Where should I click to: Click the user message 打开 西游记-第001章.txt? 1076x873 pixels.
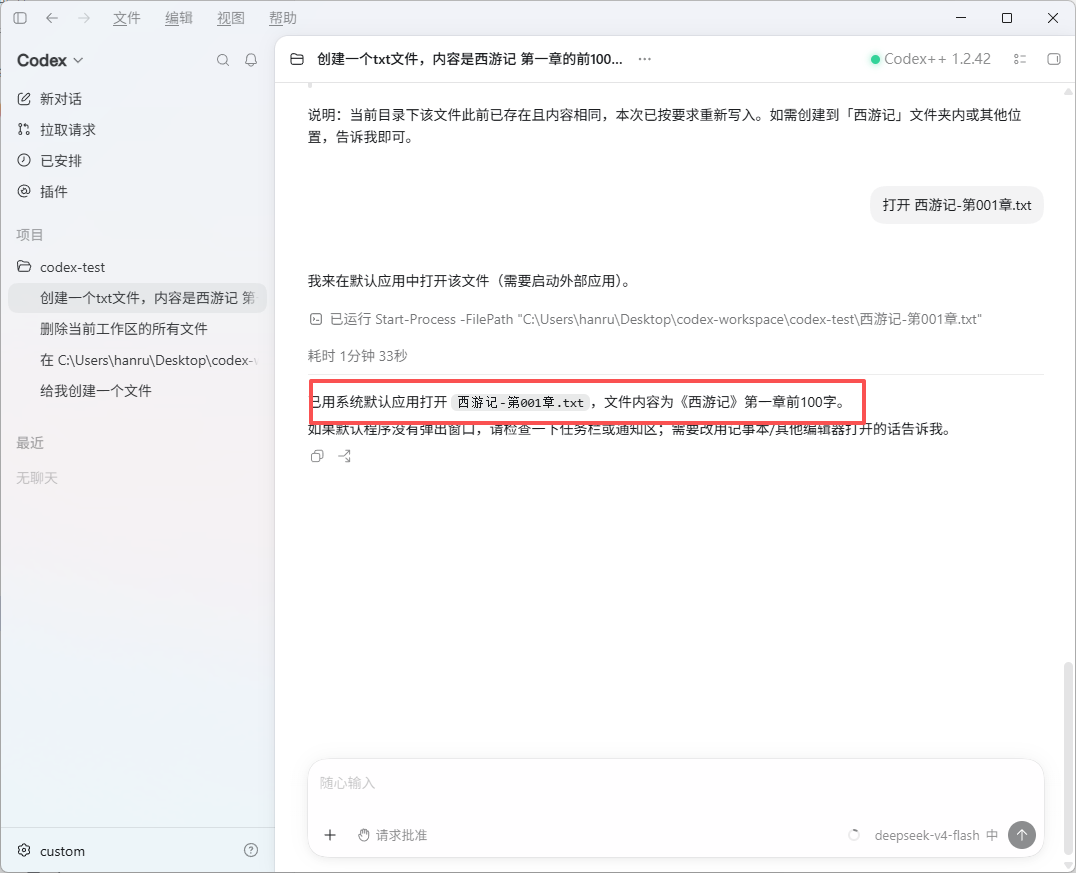point(957,205)
